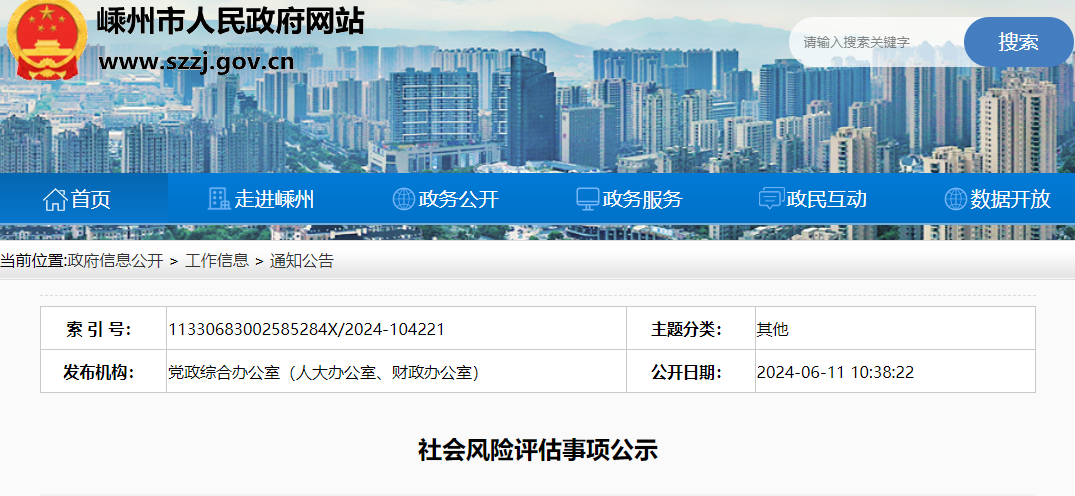Follow the 政府信息公开 breadcrumb link
Viewport: 1075px width, 496px height.
pyautogui.click(x=115, y=261)
